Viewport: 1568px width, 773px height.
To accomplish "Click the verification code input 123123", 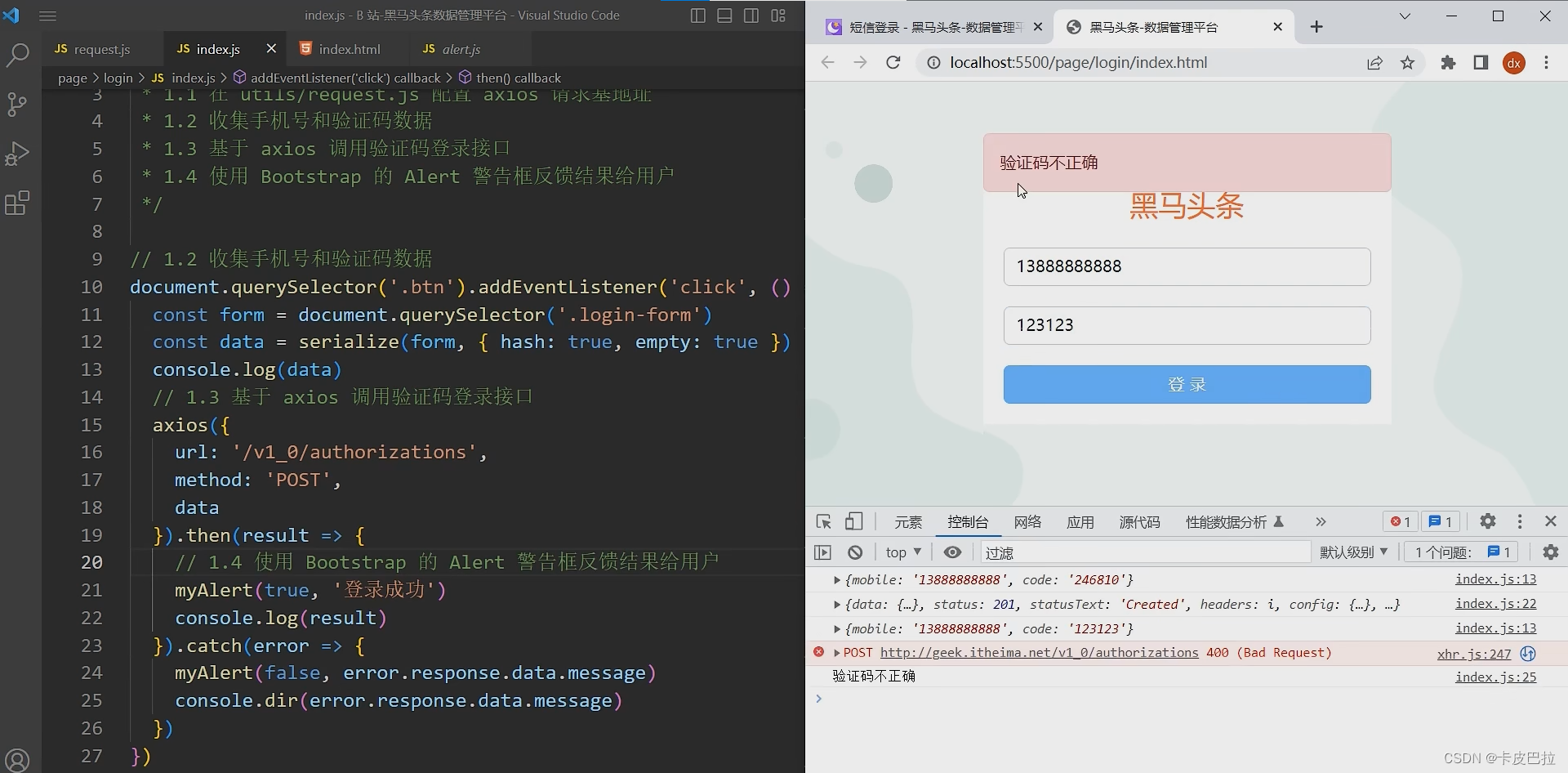I will pos(1187,325).
